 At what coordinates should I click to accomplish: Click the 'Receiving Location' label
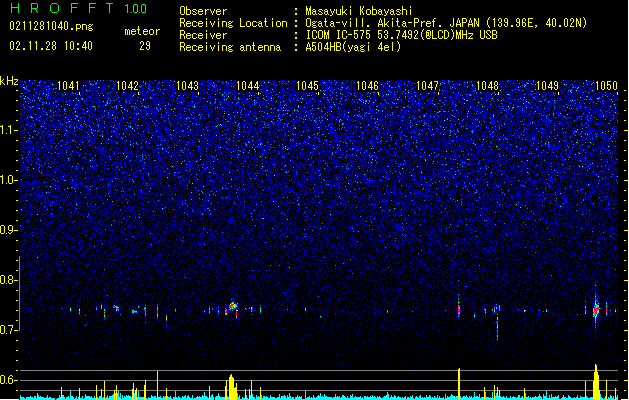click(233, 23)
